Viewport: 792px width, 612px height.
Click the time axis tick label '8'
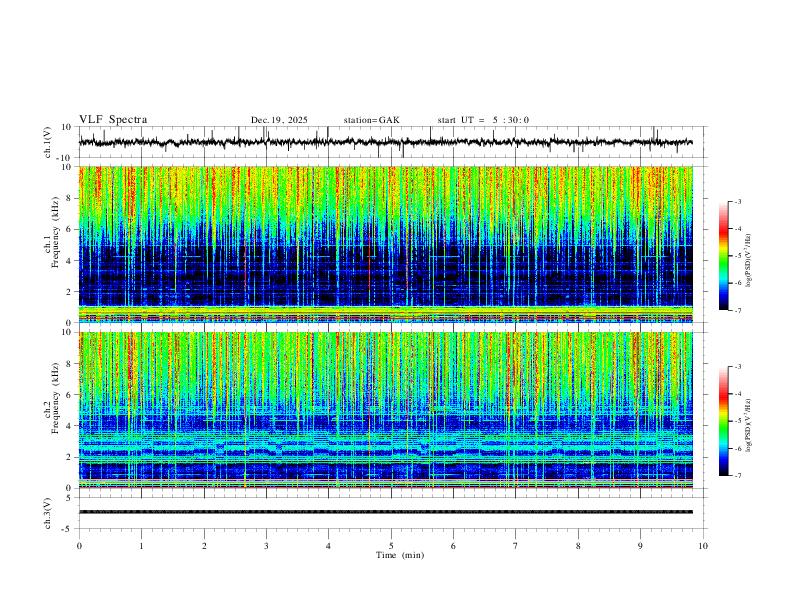pos(578,546)
